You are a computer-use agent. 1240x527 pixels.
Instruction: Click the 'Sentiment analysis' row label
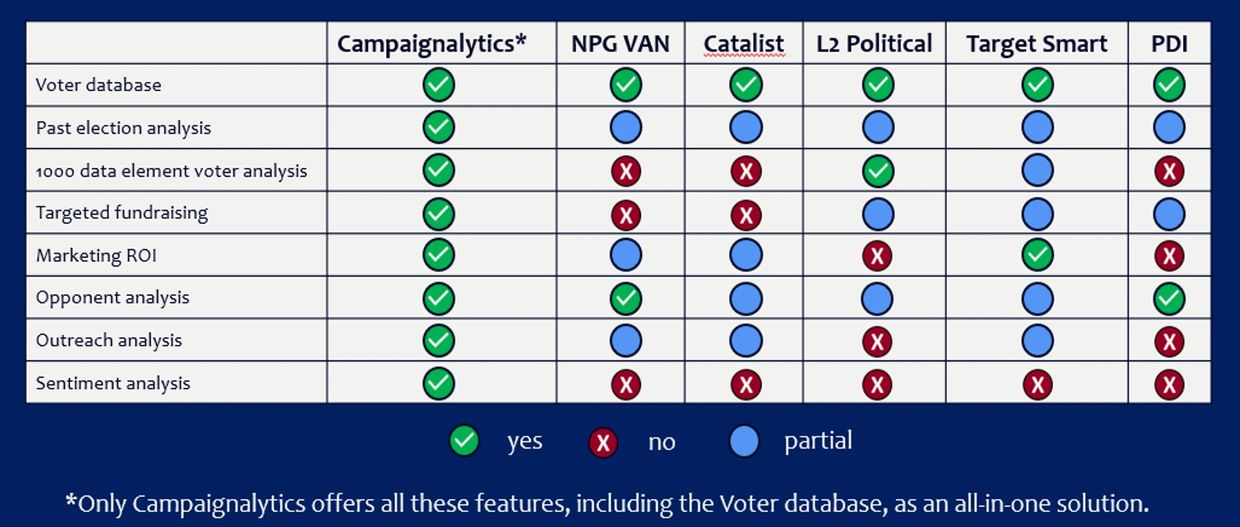tap(112, 383)
